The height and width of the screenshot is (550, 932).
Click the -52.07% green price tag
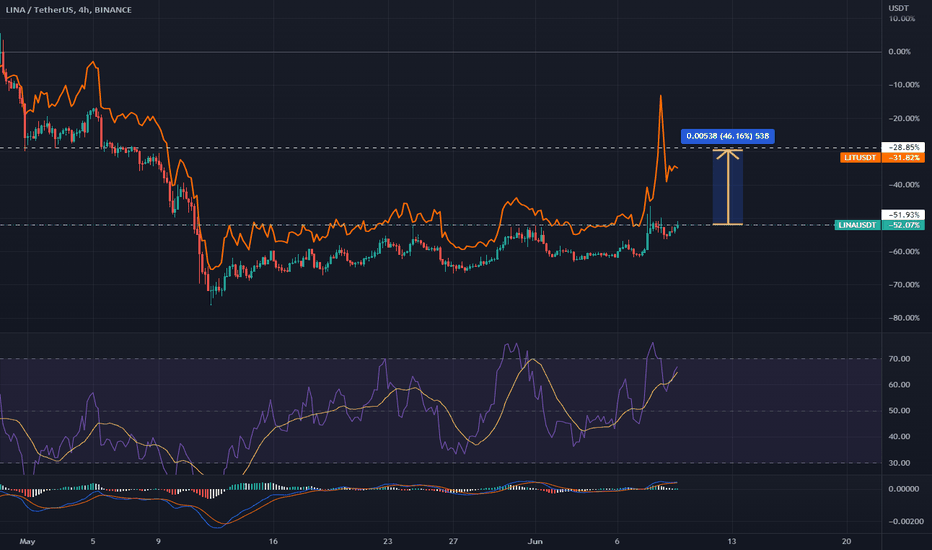pos(903,225)
